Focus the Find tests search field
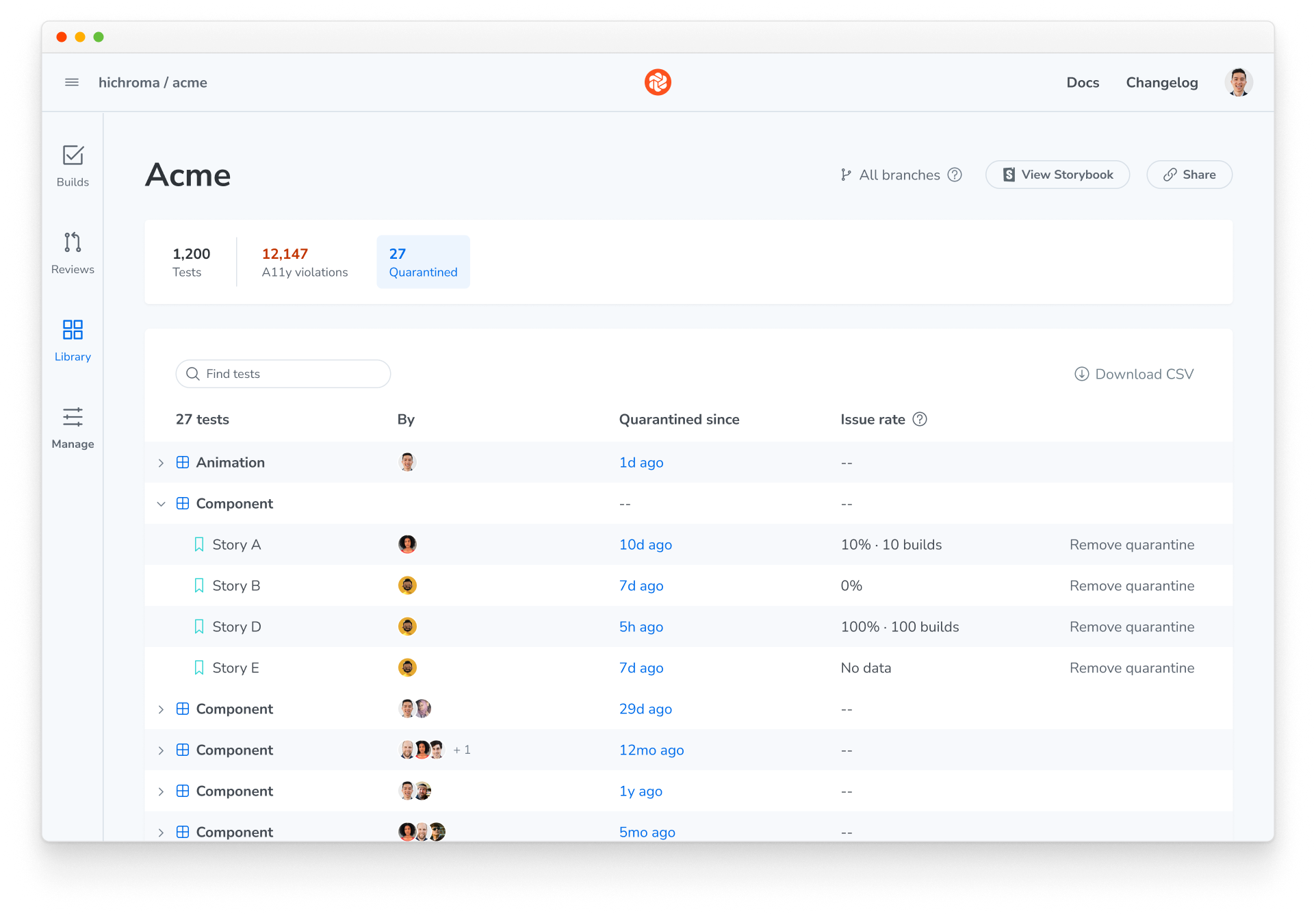The image size is (1316, 914). pyautogui.click(x=283, y=374)
